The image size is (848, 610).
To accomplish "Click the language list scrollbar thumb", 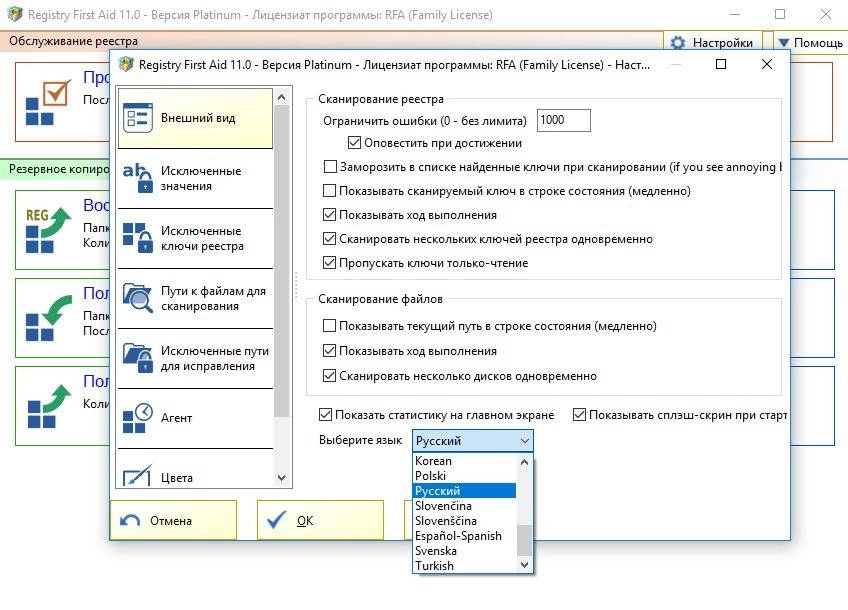I will [524, 540].
